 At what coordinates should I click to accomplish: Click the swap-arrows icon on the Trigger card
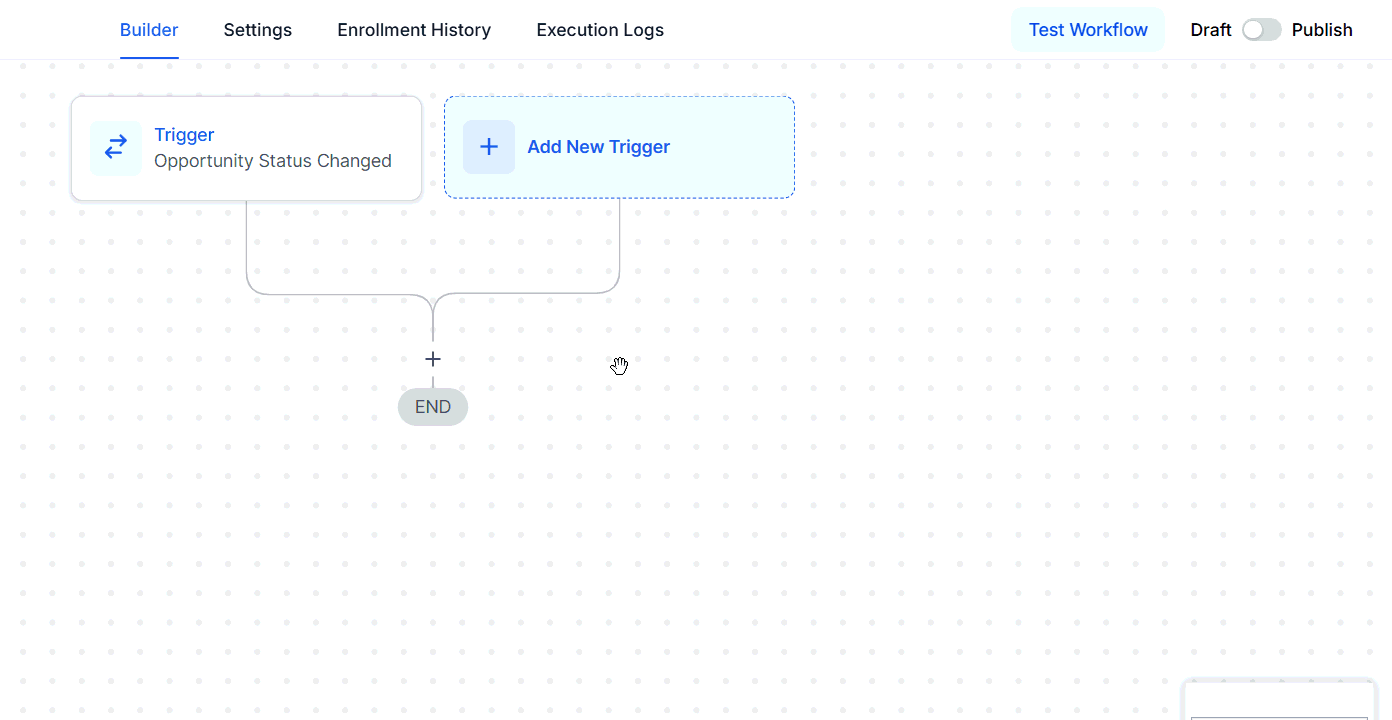[116, 148]
